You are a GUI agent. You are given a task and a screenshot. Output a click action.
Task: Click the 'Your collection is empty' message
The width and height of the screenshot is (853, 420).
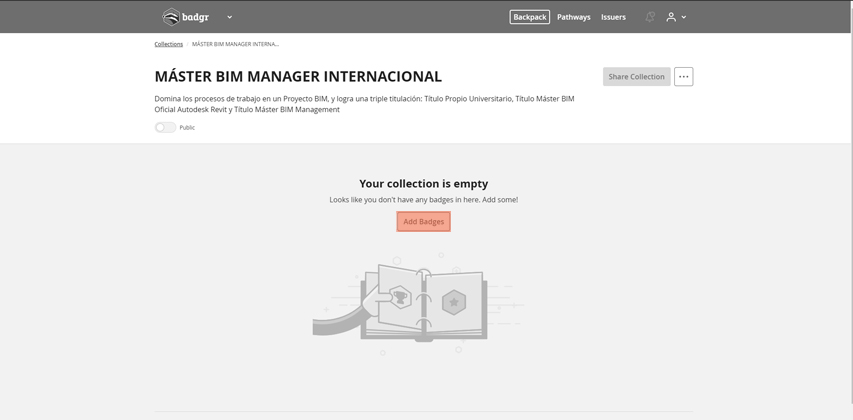coord(423,184)
